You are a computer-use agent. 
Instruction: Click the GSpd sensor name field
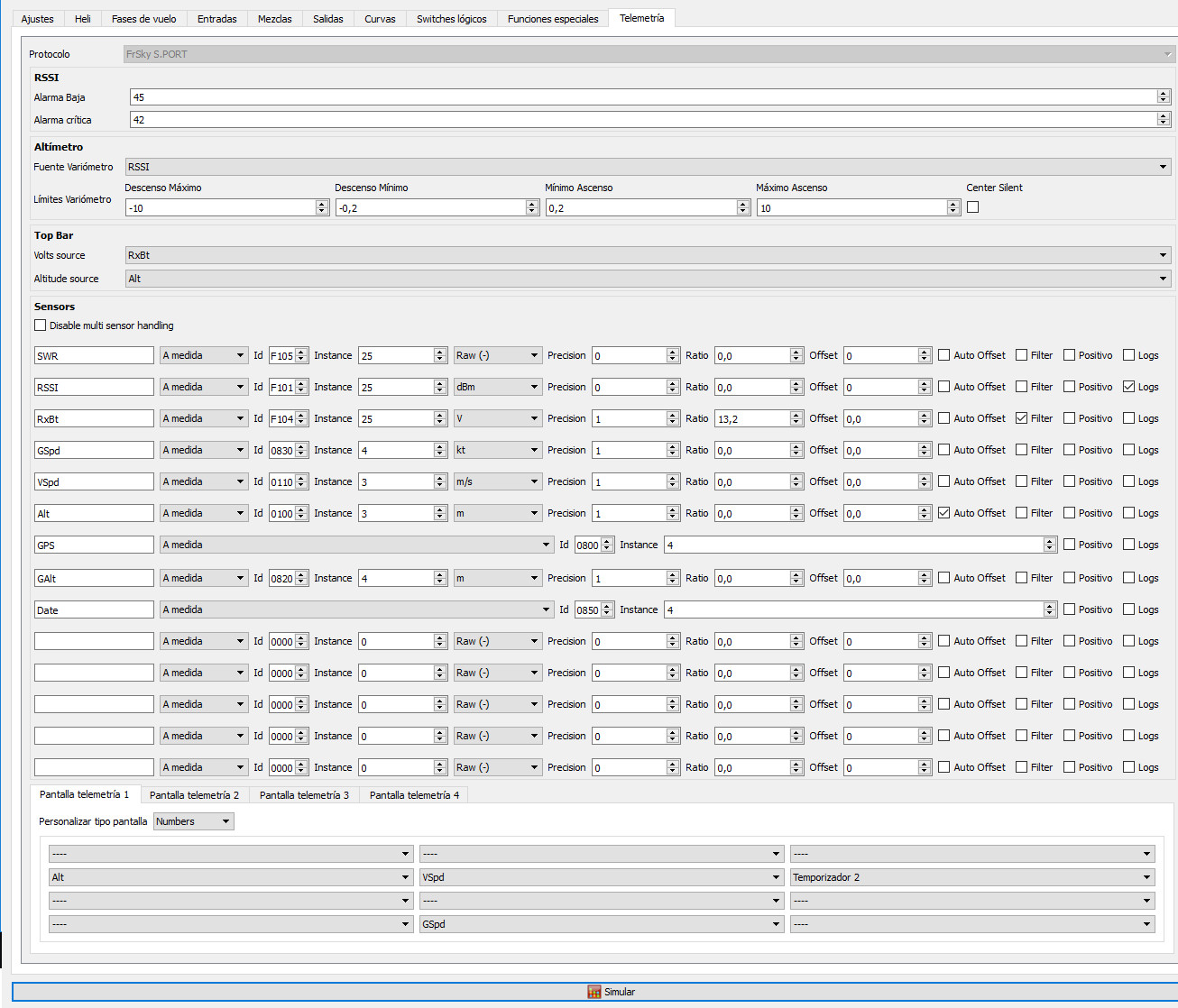[x=94, y=451]
